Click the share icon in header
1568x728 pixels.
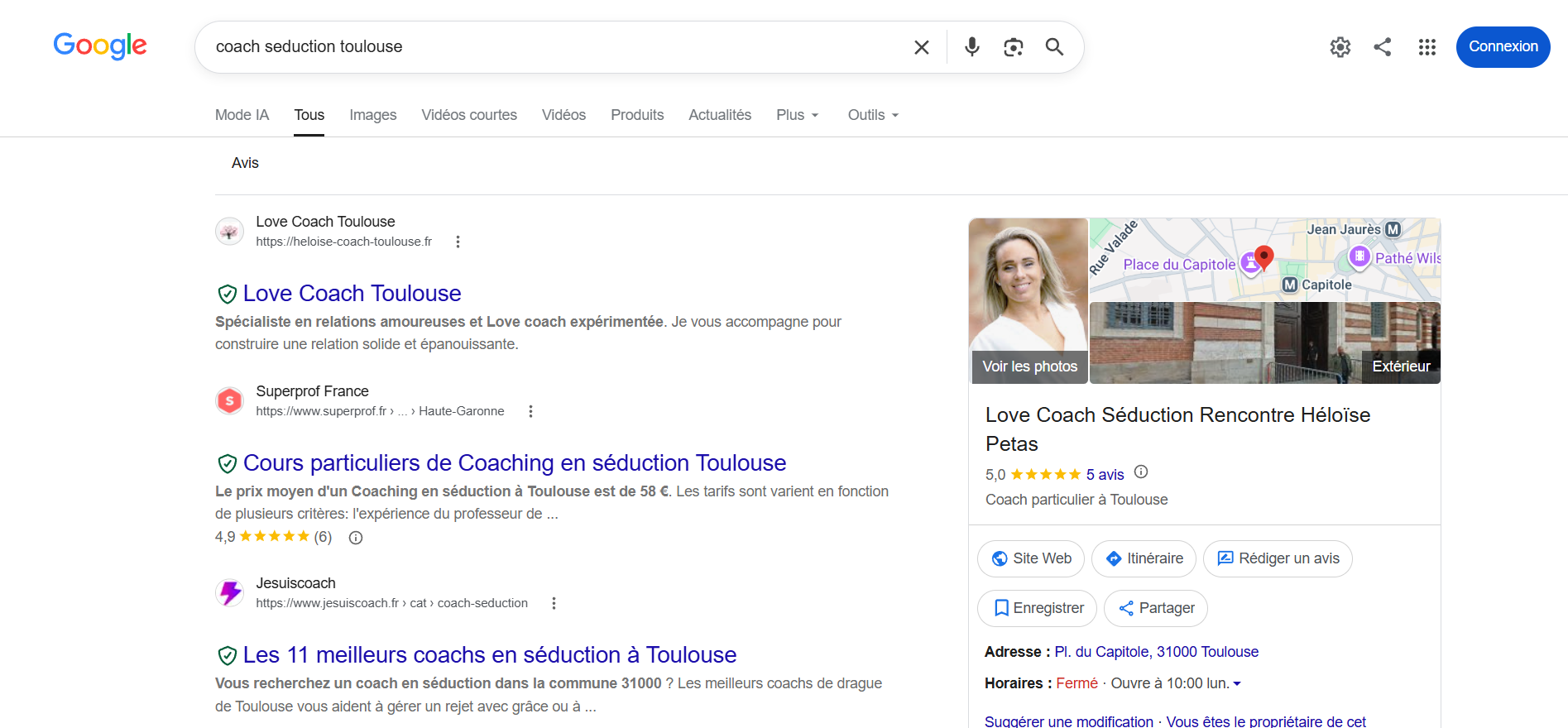coord(1383,47)
